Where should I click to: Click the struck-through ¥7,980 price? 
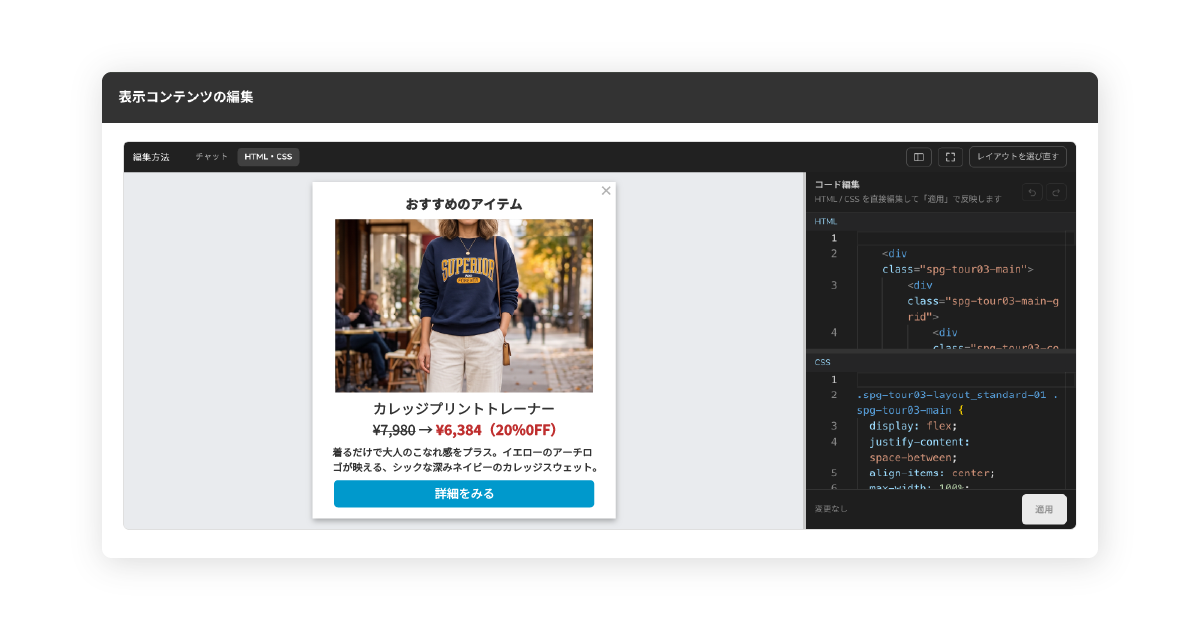[x=394, y=430]
